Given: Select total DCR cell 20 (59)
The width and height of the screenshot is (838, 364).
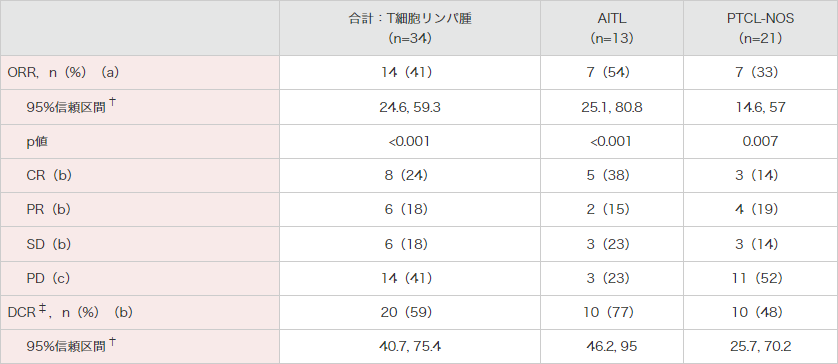Looking at the screenshot, I should pos(409,312).
